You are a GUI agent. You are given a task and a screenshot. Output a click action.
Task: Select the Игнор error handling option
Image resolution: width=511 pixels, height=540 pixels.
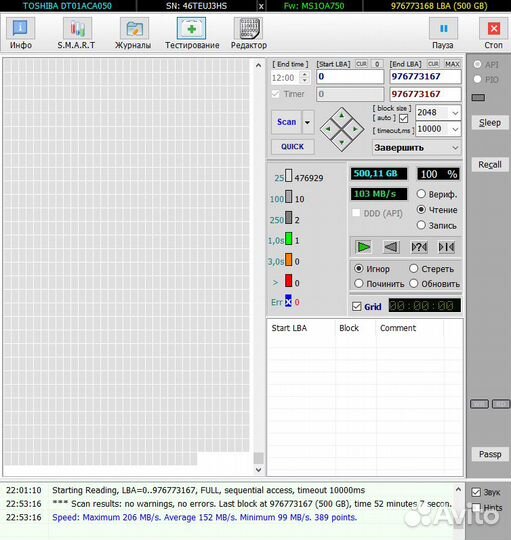coord(359,269)
